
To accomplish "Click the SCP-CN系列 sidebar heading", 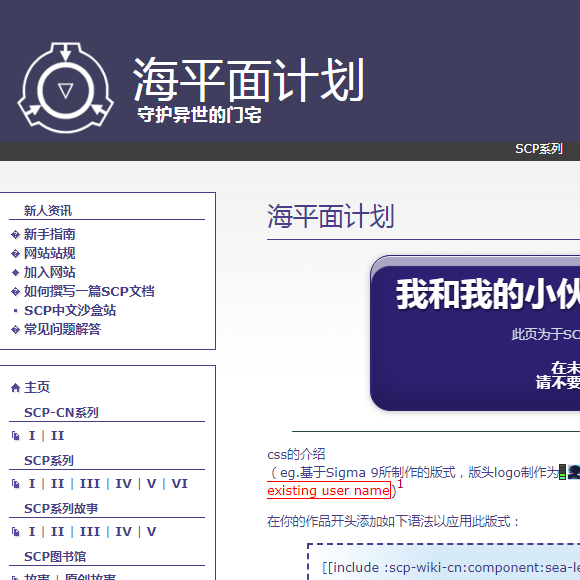I will point(61,412).
